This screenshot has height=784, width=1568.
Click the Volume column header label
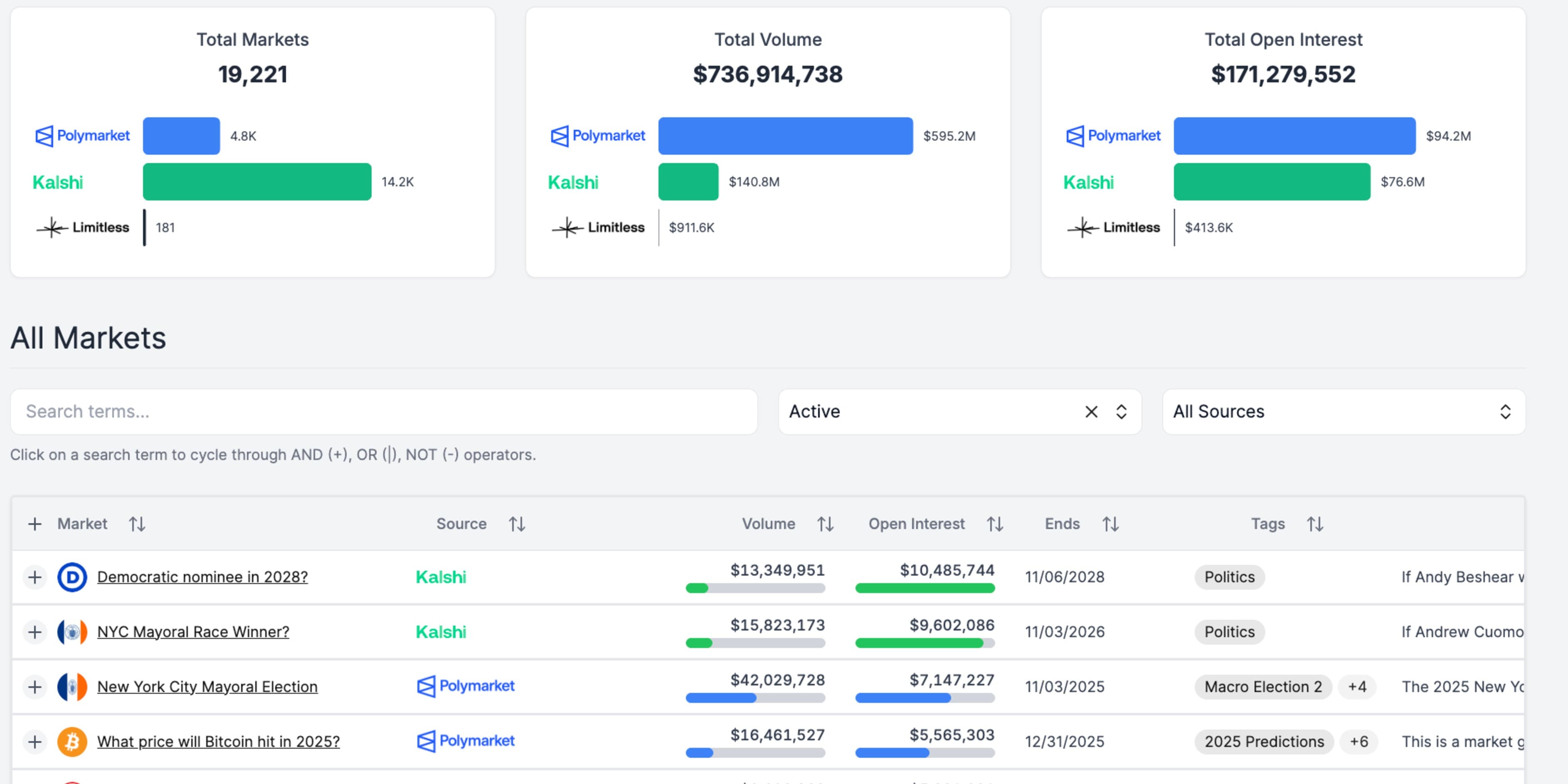click(768, 524)
